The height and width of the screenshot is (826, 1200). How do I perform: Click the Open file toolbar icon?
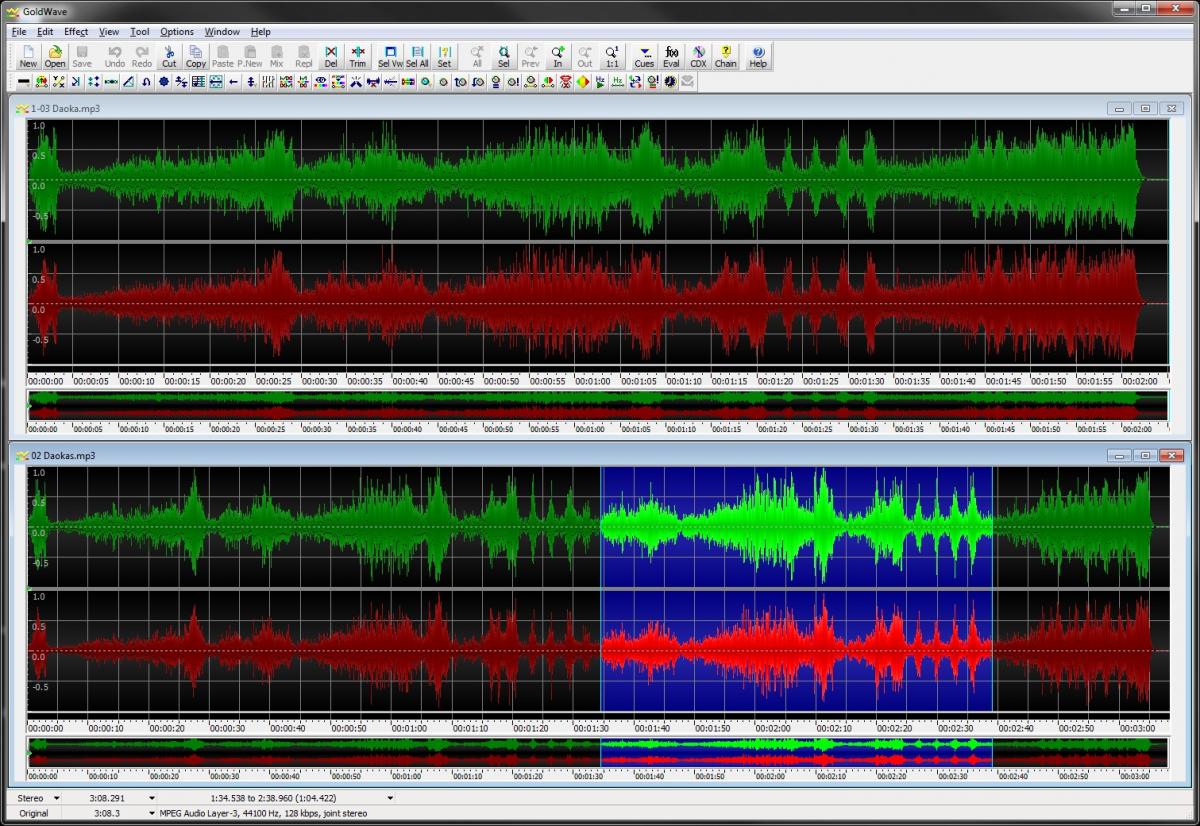point(55,56)
